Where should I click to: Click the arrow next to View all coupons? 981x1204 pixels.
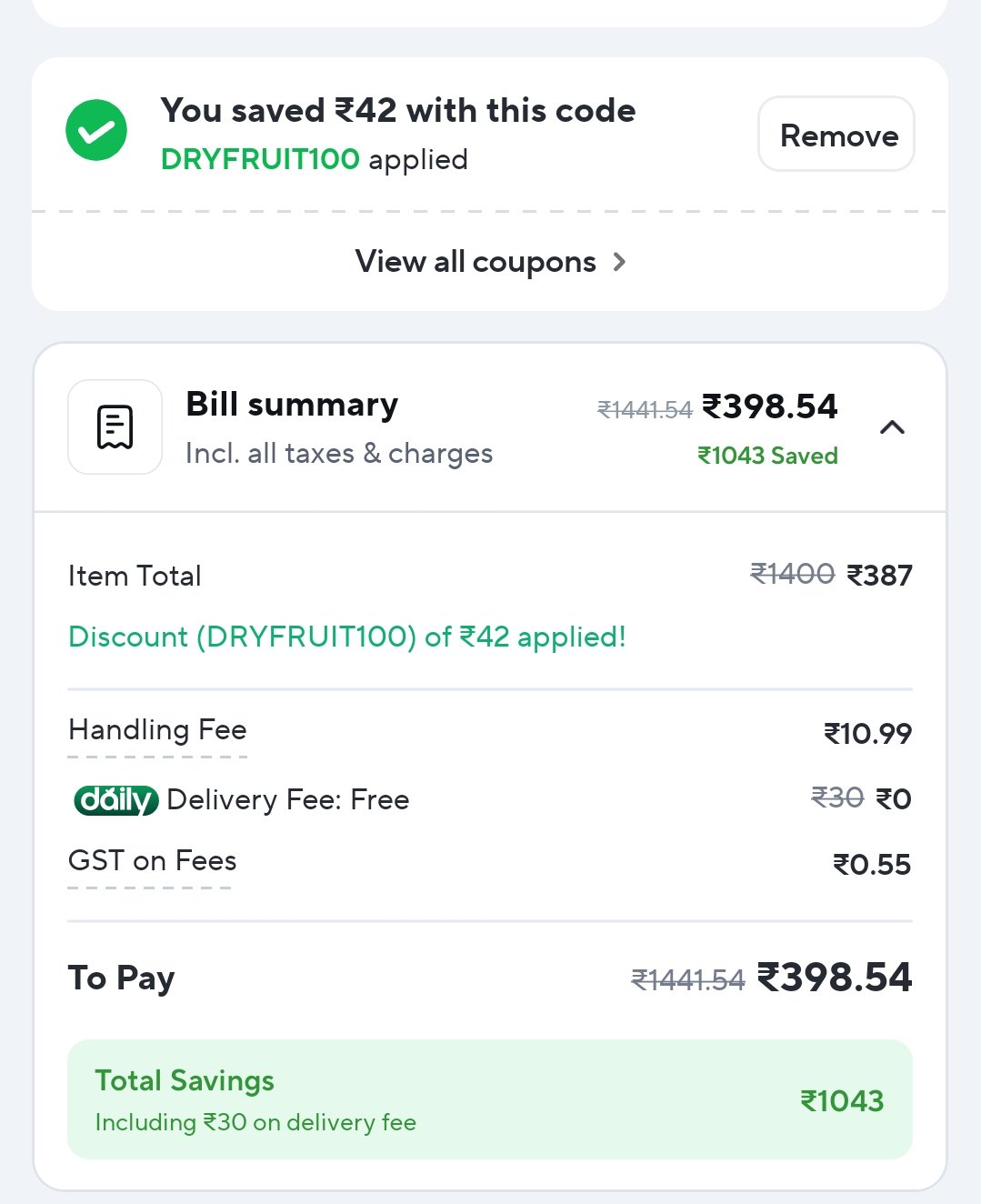click(x=620, y=262)
